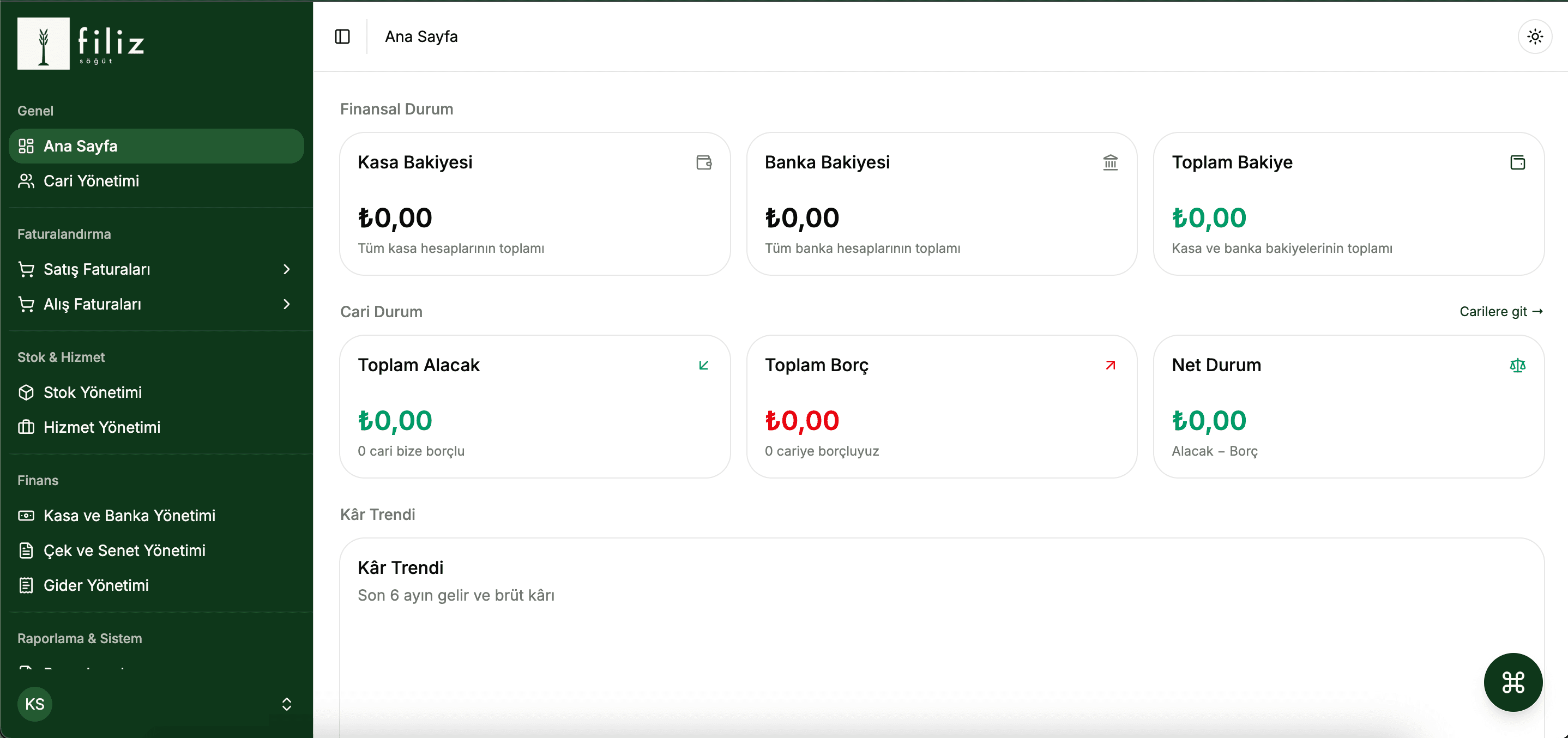Click the Satış Faturaları cart icon
1568x738 pixels.
point(26,269)
